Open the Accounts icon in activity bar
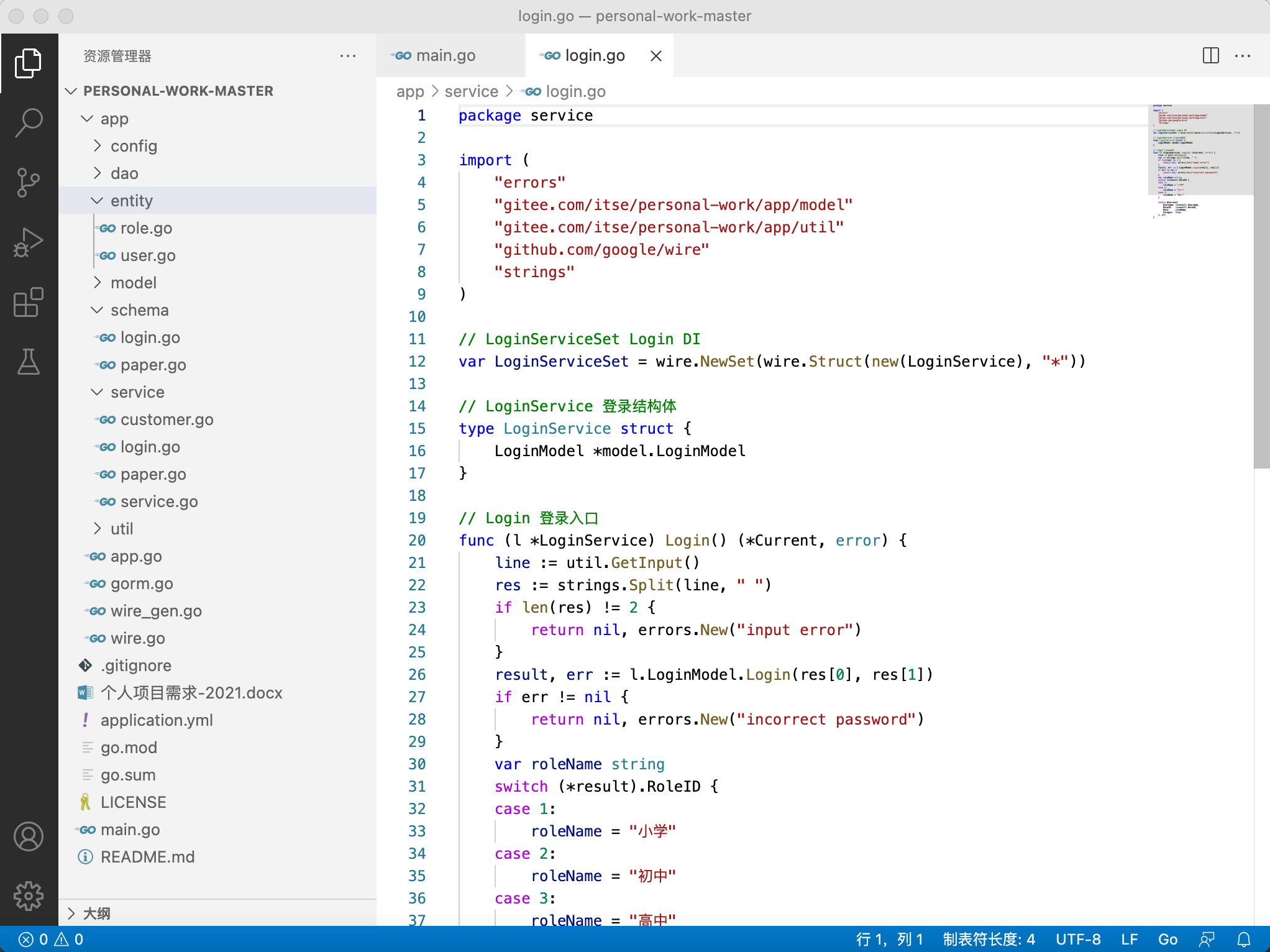Viewport: 1270px width, 952px height. pos(29,836)
